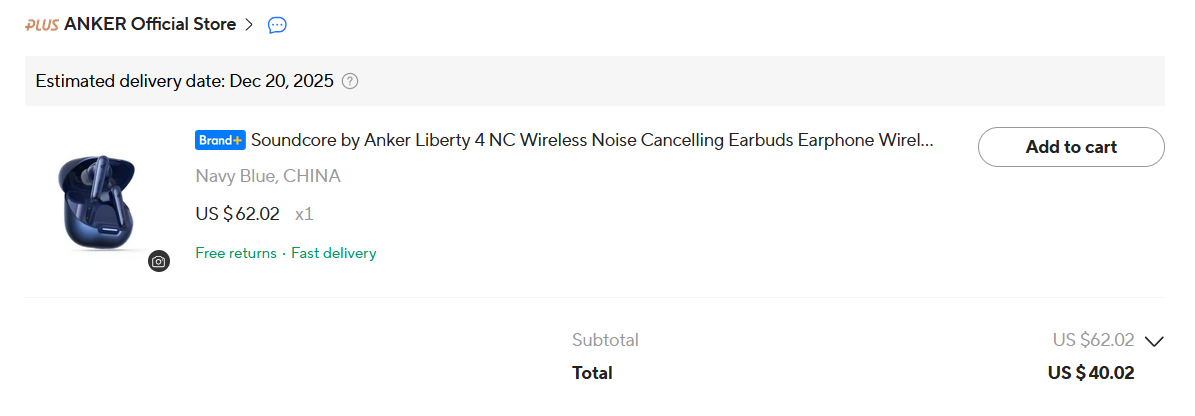1195x416 pixels.
Task: Click the x1 quantity indicator
Action: 304,213
